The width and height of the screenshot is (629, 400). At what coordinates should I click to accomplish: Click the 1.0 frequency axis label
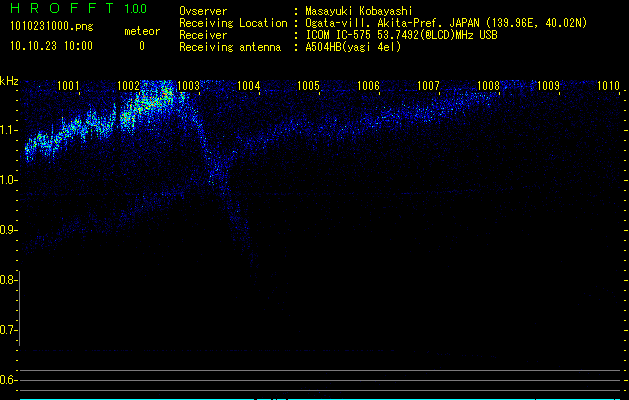8,180
